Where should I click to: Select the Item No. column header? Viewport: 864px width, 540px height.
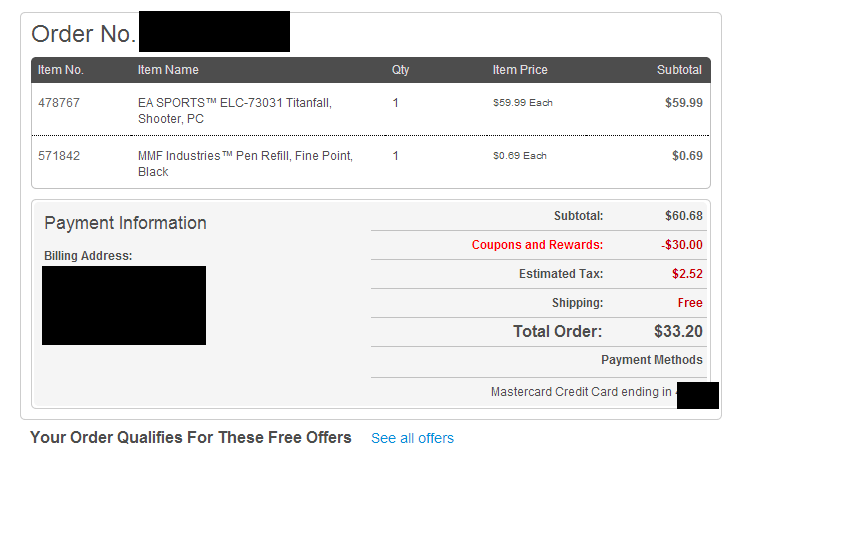click(x=61, y=70)
